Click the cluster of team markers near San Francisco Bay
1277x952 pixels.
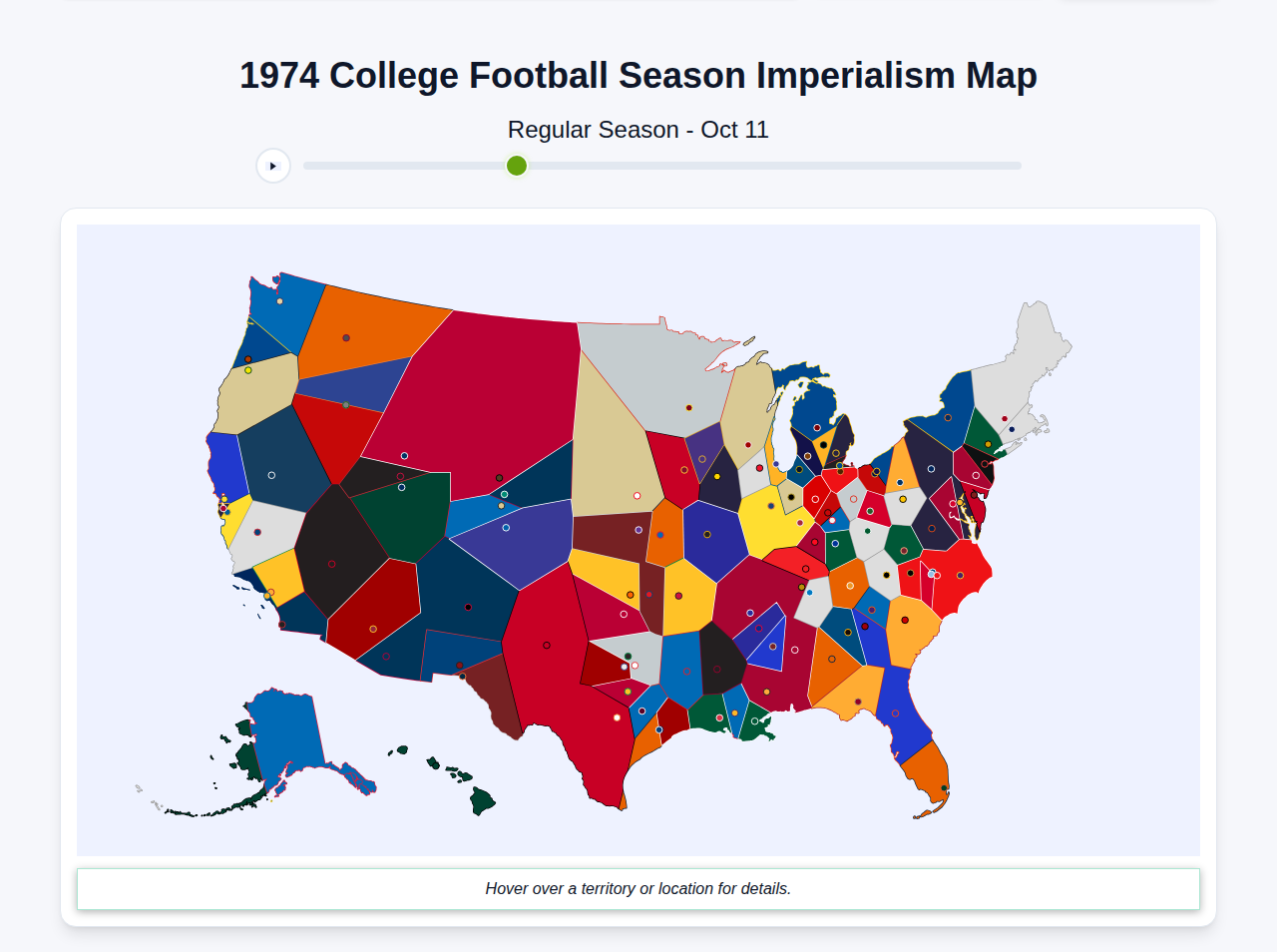coord(223,508)
